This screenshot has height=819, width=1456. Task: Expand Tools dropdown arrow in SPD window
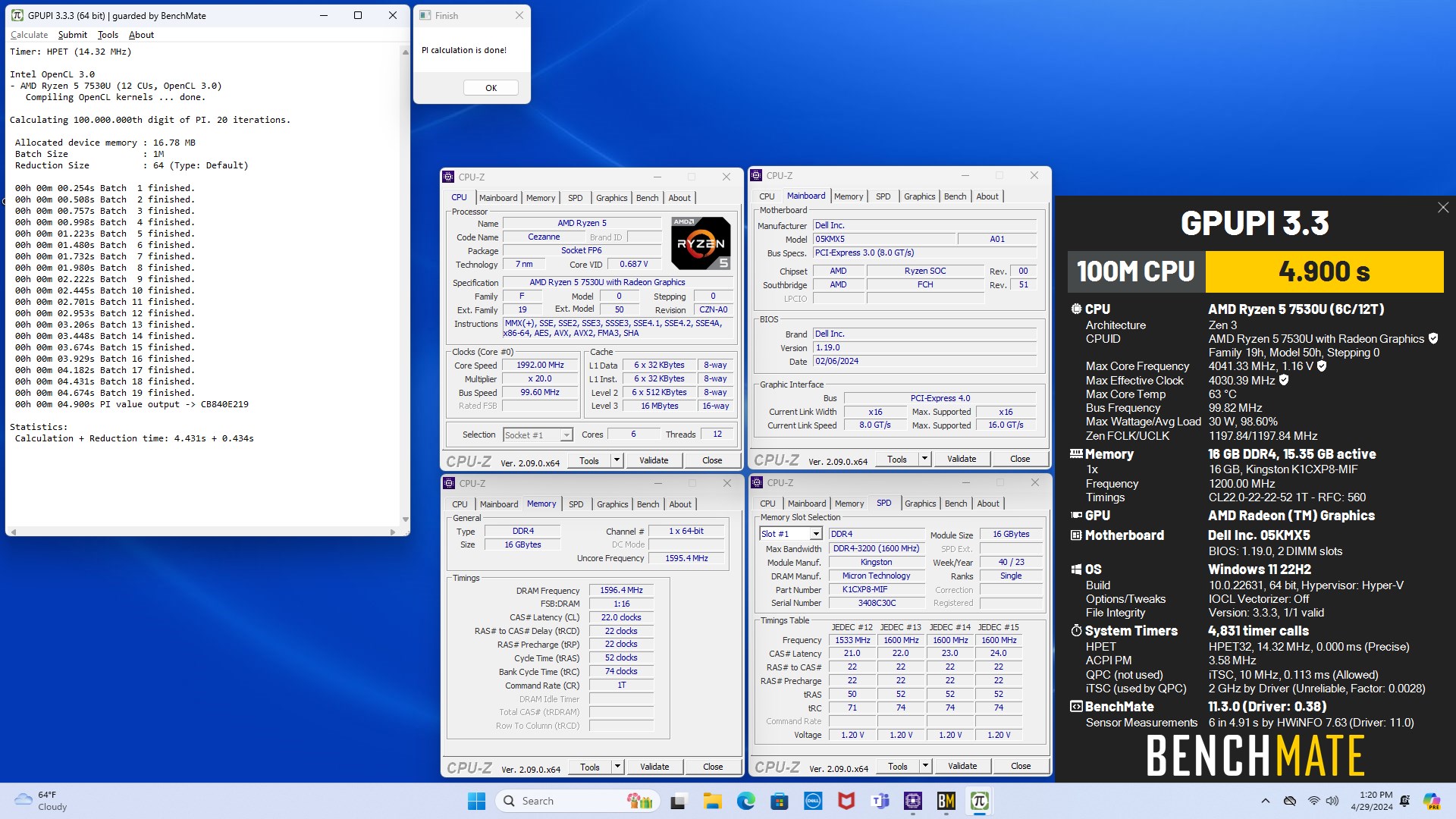point(925,766)
